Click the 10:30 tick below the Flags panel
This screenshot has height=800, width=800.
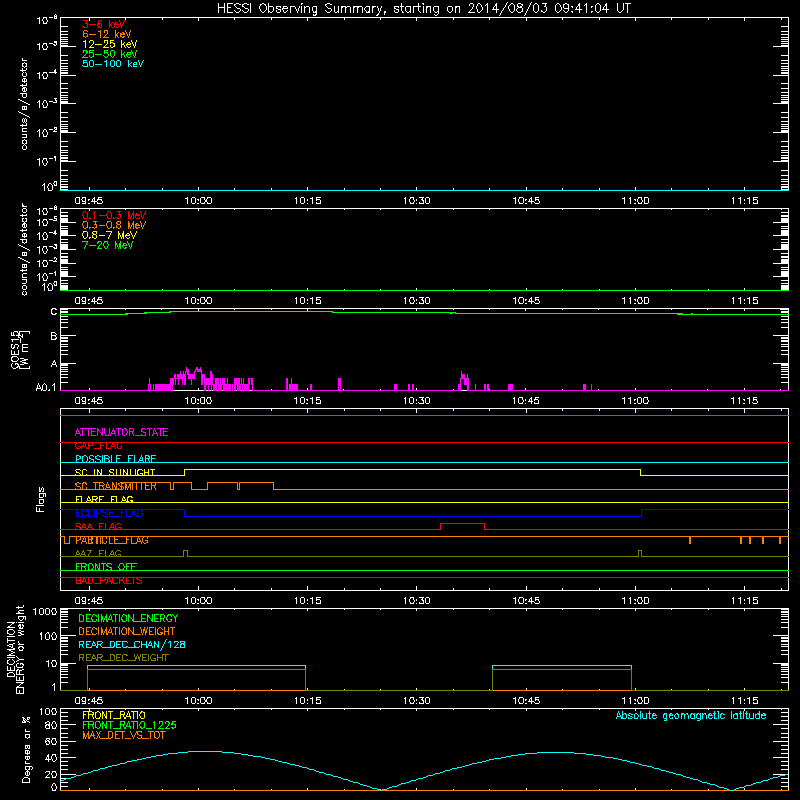pos(417,601)
